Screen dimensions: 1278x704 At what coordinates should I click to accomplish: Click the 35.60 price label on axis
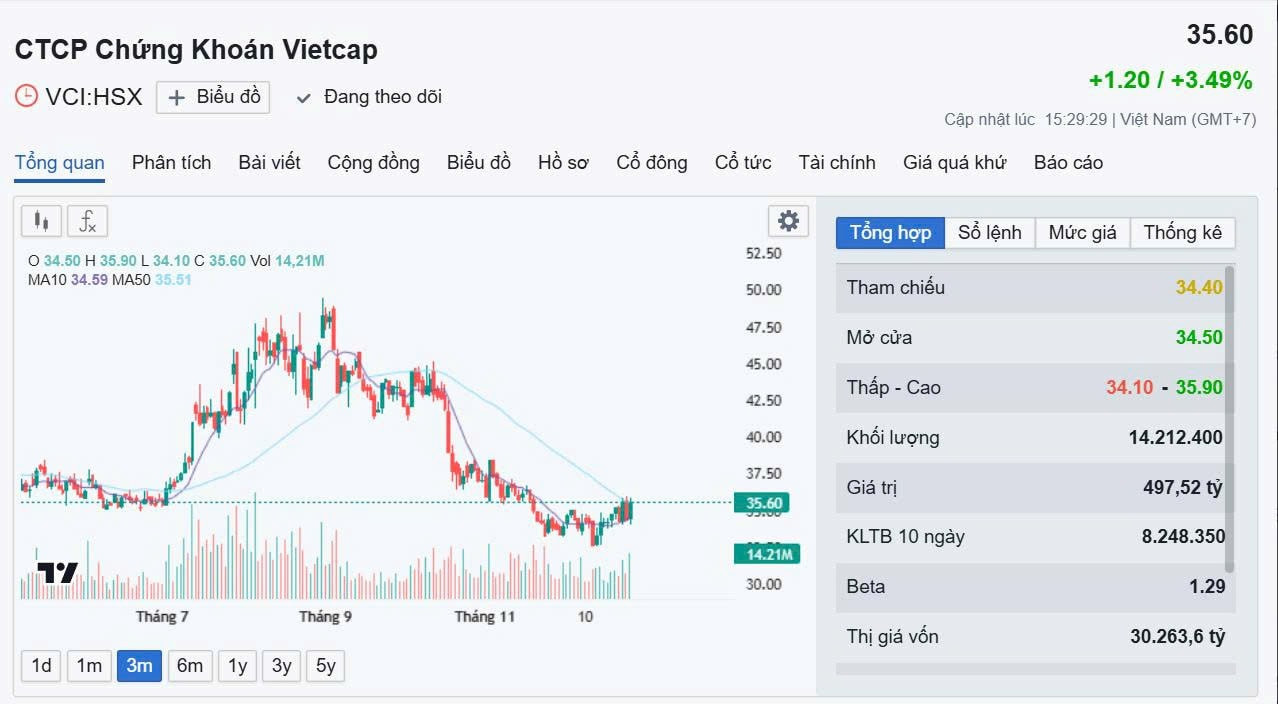765,503
